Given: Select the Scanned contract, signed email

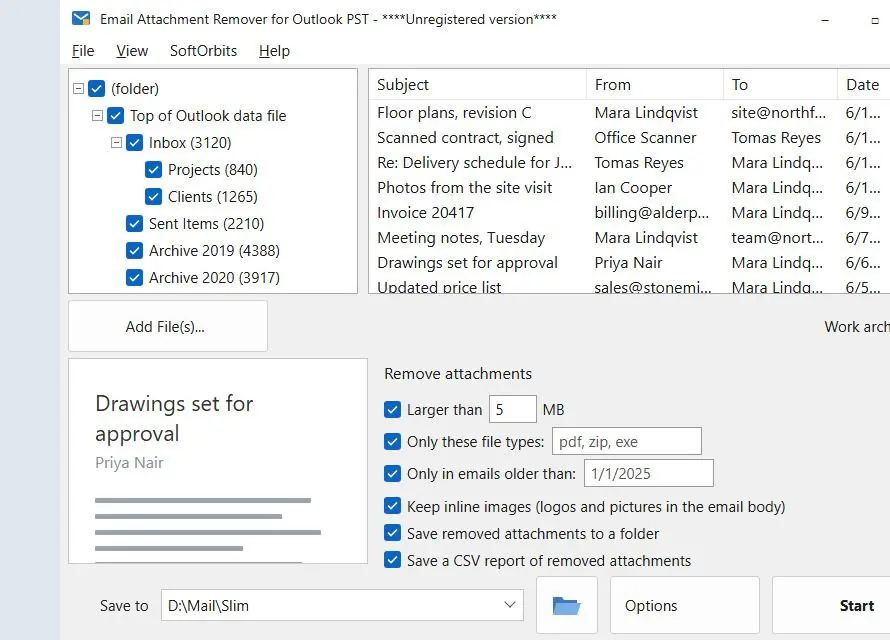Looking at the screenshot, I should tap(629, 137).
